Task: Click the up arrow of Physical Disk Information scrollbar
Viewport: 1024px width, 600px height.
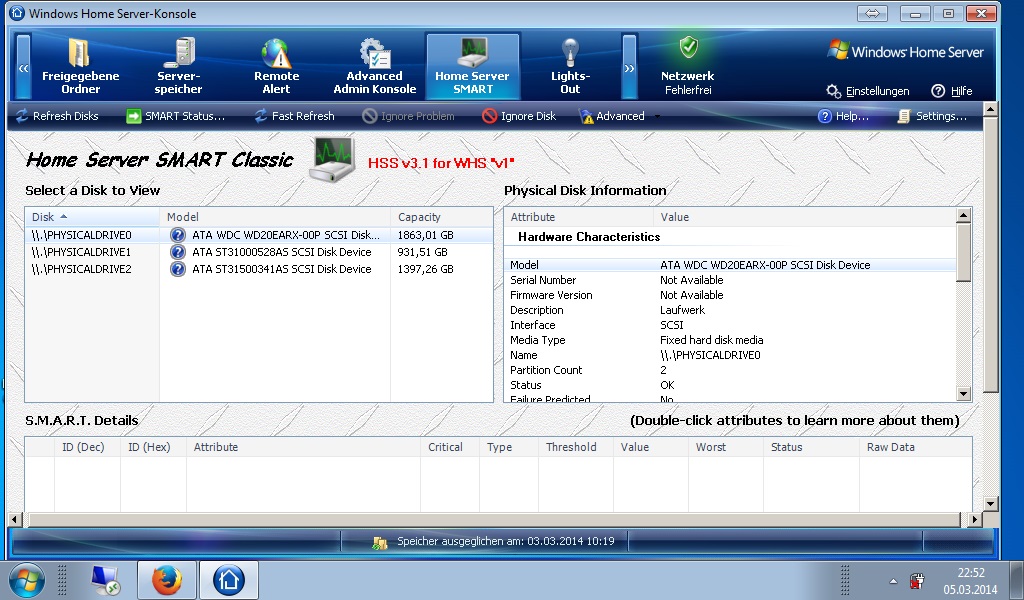Action: click(x=963, y=215)
